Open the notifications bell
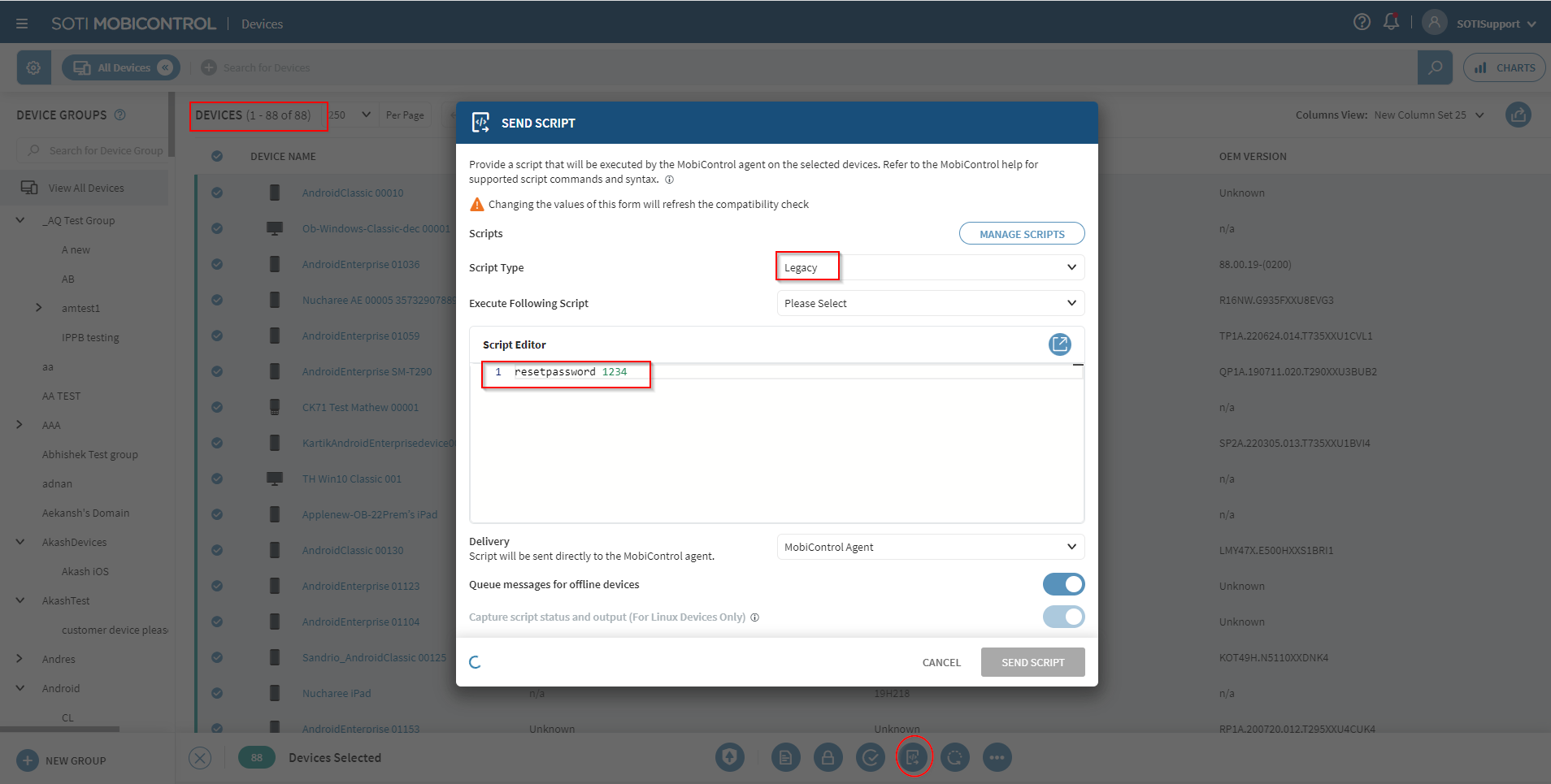Viewport: 1551px width, 784px height. 1391,23
